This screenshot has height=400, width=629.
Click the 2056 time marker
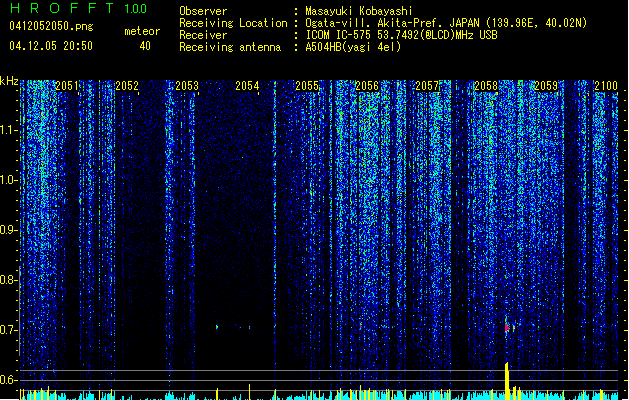[x=367, y=85]
